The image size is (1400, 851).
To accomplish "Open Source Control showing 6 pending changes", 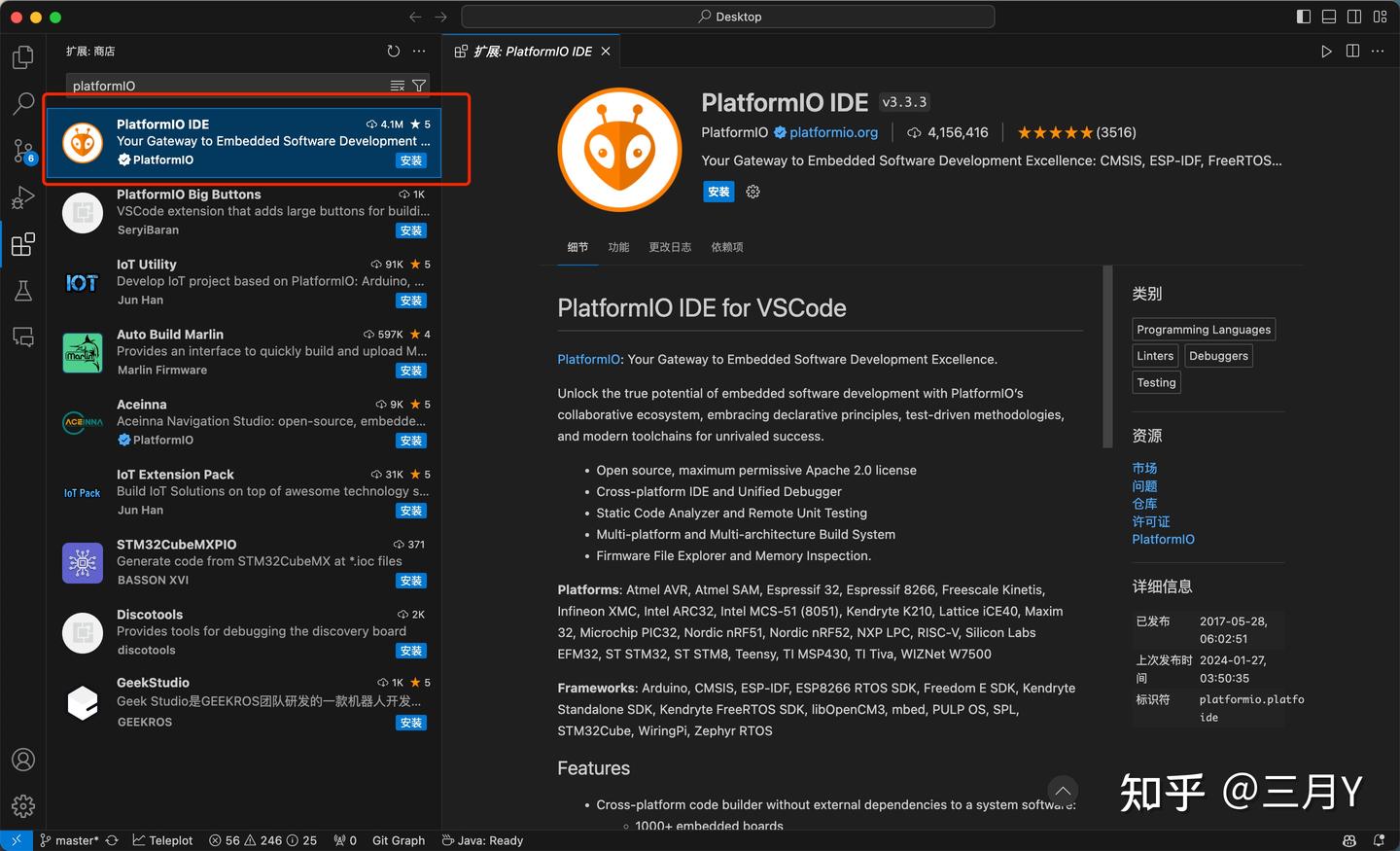I will coord(22,151).
